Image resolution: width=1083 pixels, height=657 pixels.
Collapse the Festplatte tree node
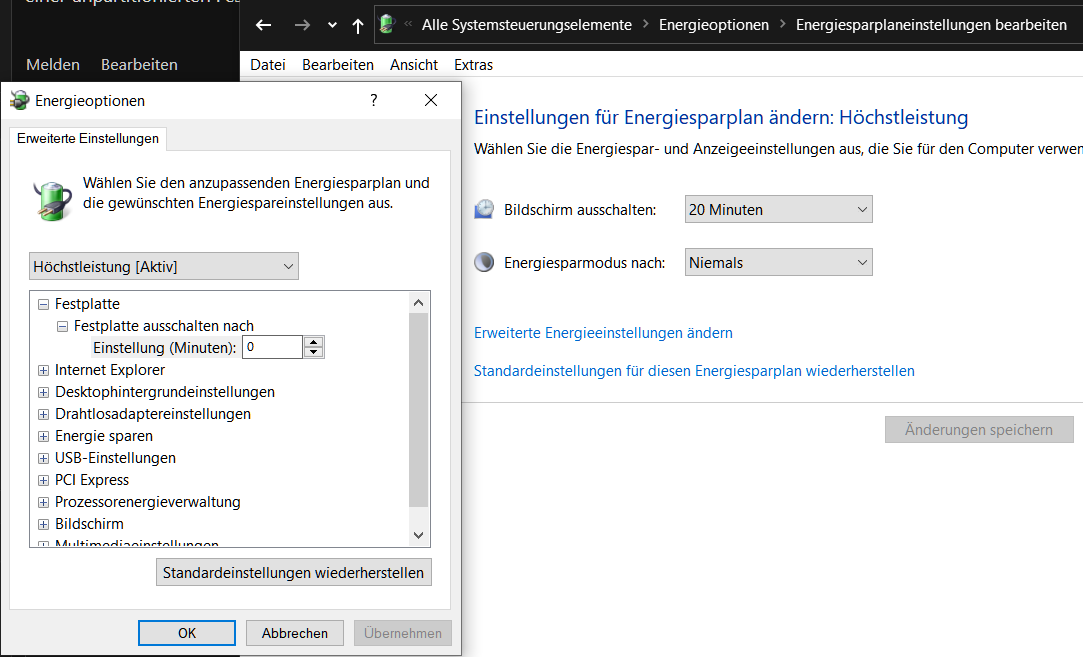44,304
